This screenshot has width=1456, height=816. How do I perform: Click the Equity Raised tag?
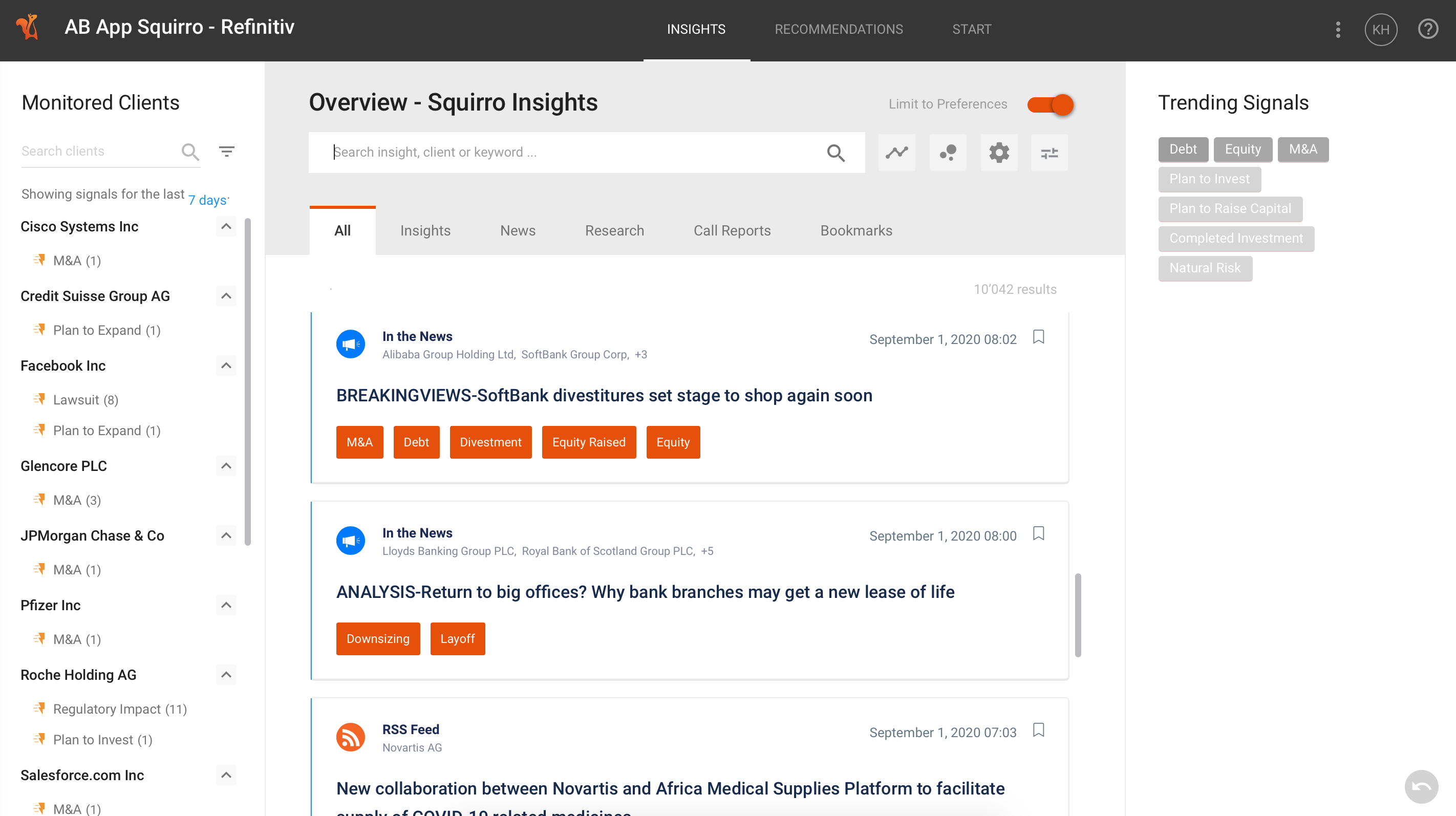[x=589, y=442]
